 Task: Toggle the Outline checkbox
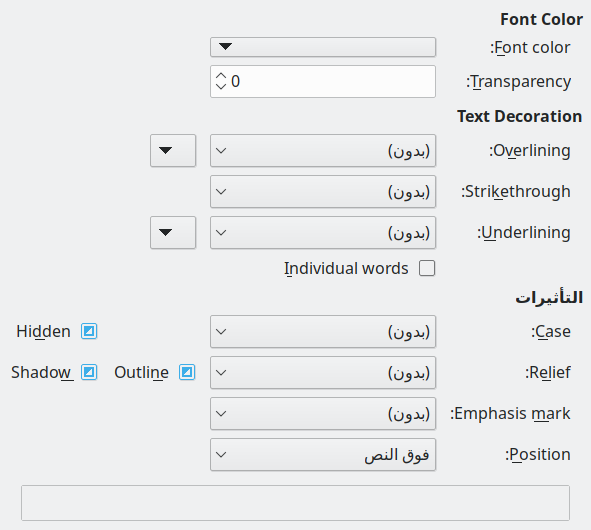click(x=187, y=372)
